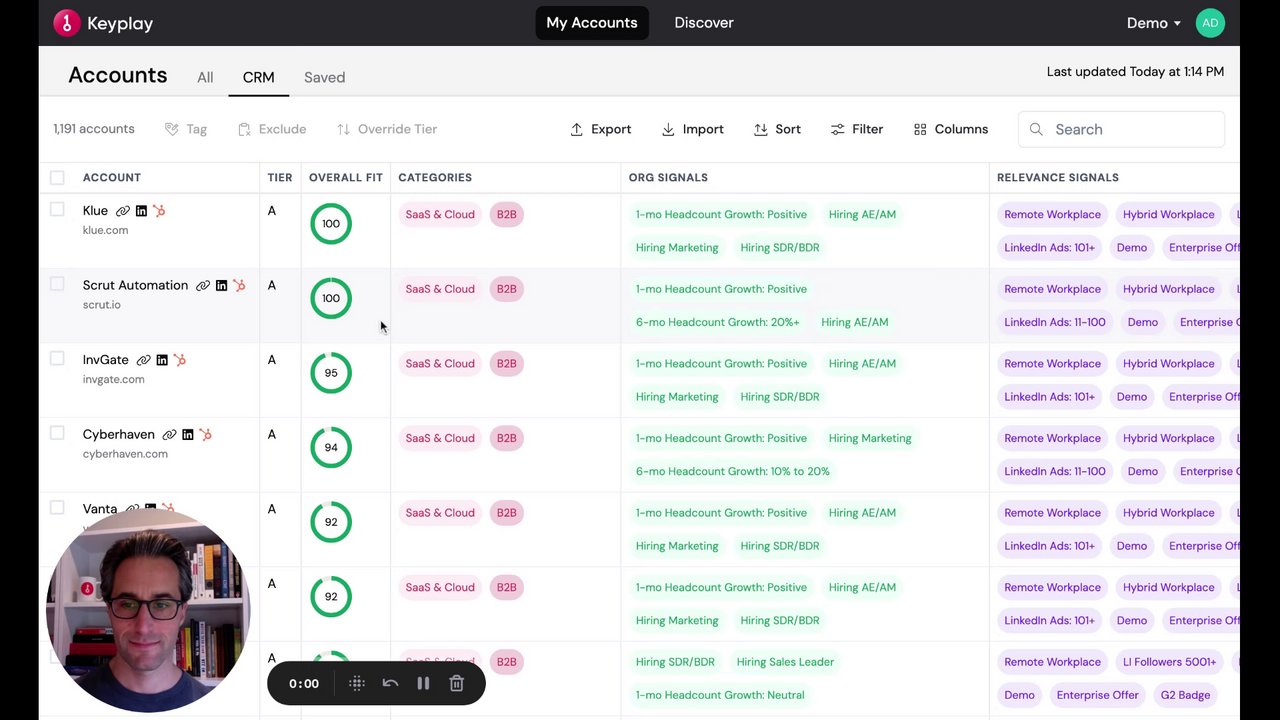Open the Columns chooser
Viewport: 1280px width, 720px height.
pyautogui.click(x=951, y=129)
